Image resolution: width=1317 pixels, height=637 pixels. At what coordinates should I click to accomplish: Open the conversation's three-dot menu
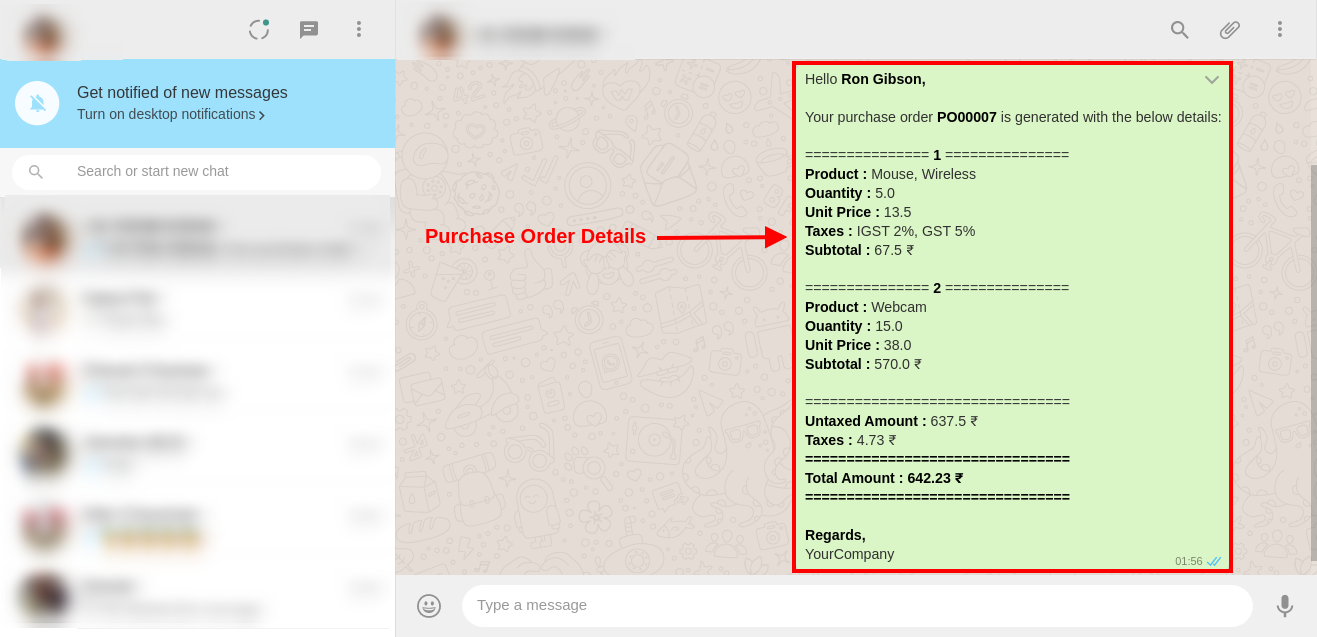pos(1279,29)
